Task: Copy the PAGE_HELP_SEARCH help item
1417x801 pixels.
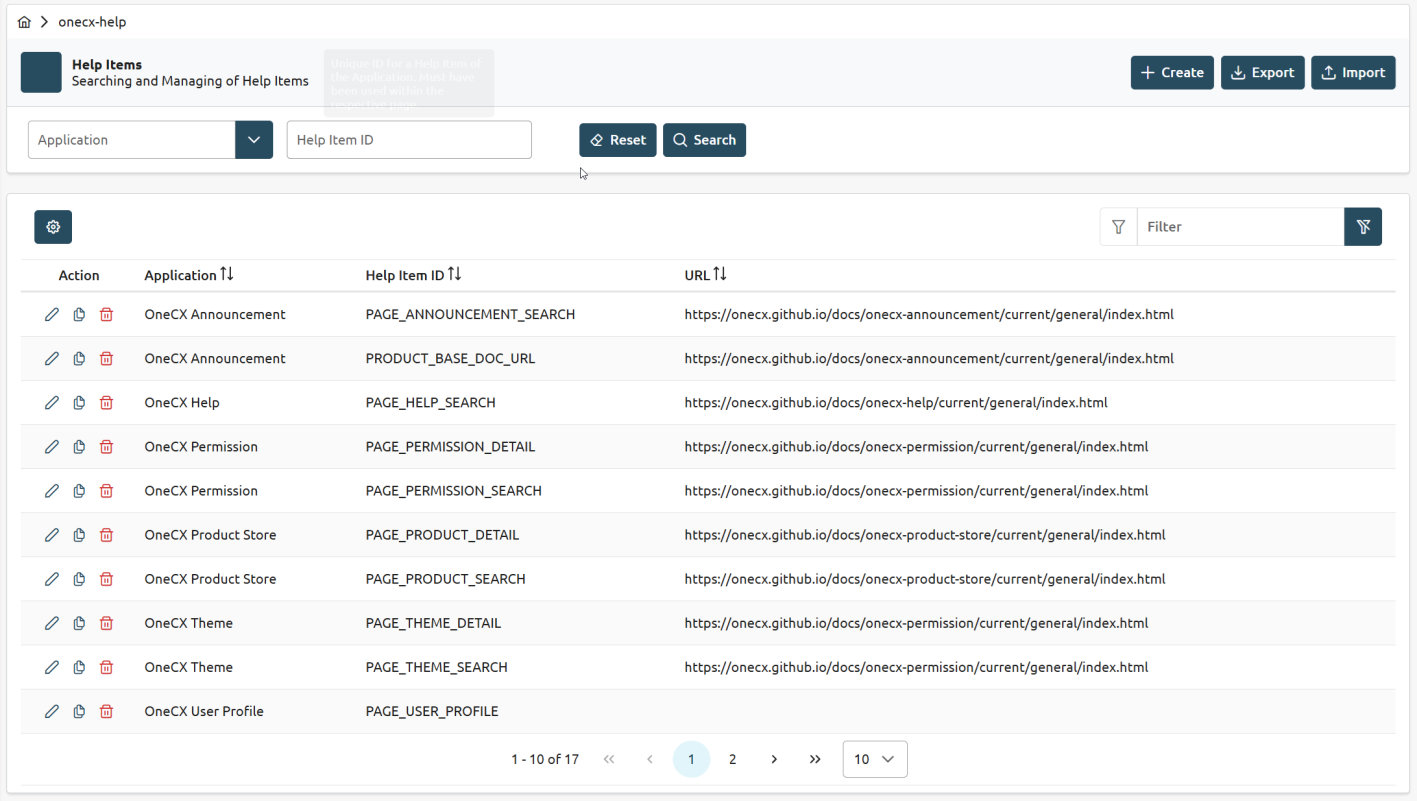Action: pyautogui.click(x=79, y=403)
